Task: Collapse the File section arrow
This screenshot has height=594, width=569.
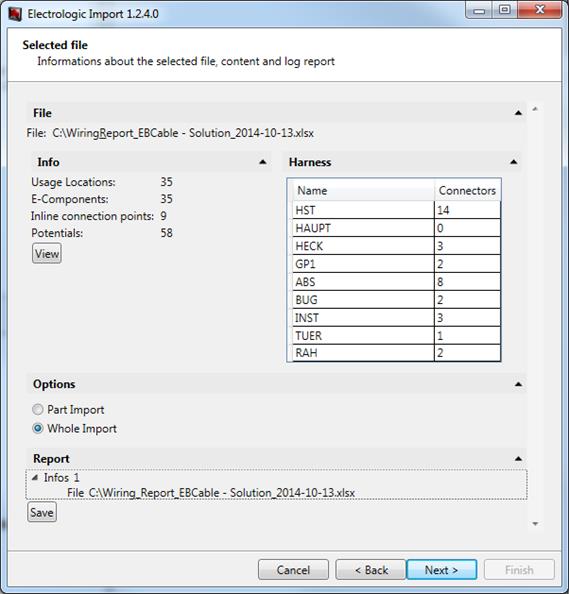Action: (518, 113)
